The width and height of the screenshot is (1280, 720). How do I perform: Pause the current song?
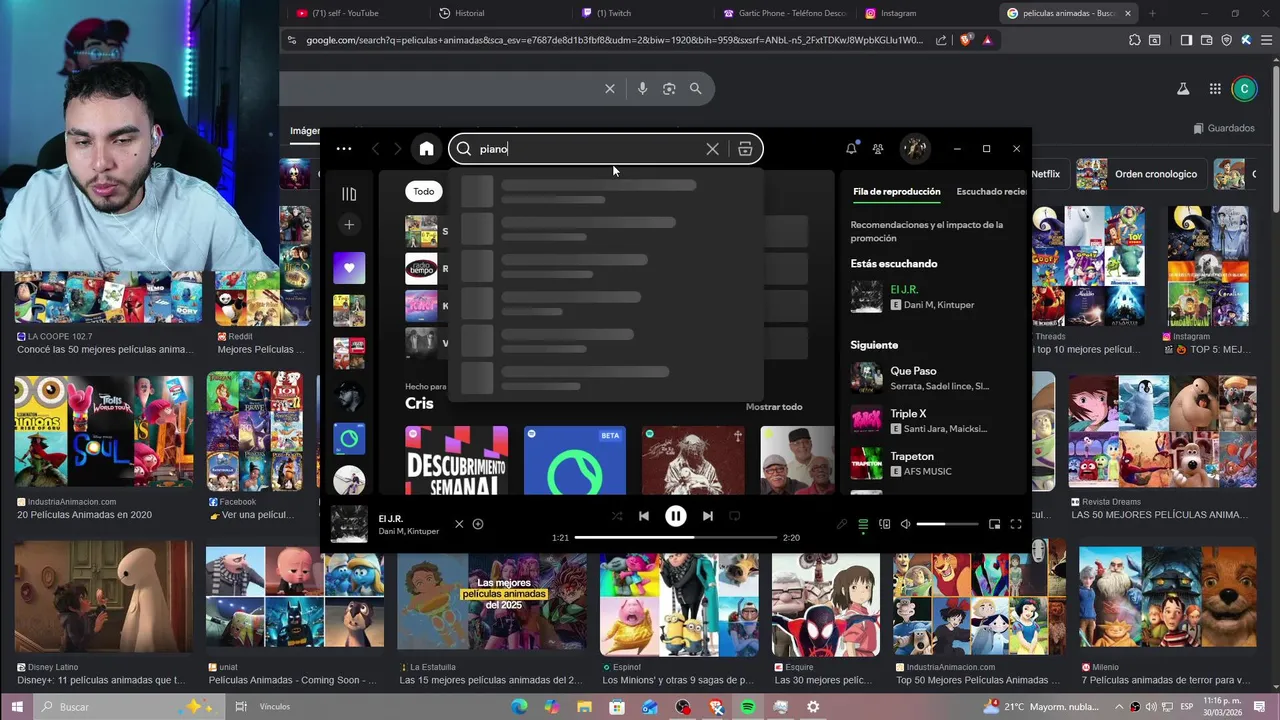point(676,516)
